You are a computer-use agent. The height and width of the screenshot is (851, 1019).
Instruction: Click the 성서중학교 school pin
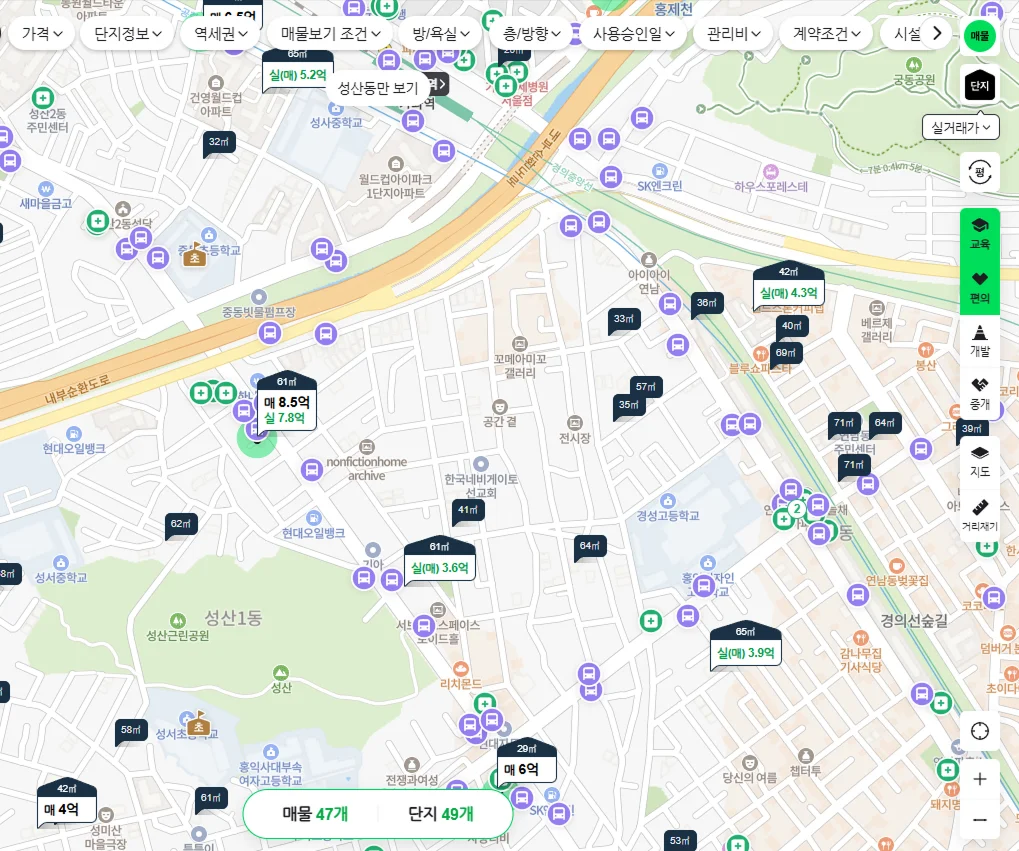(61, 563)
